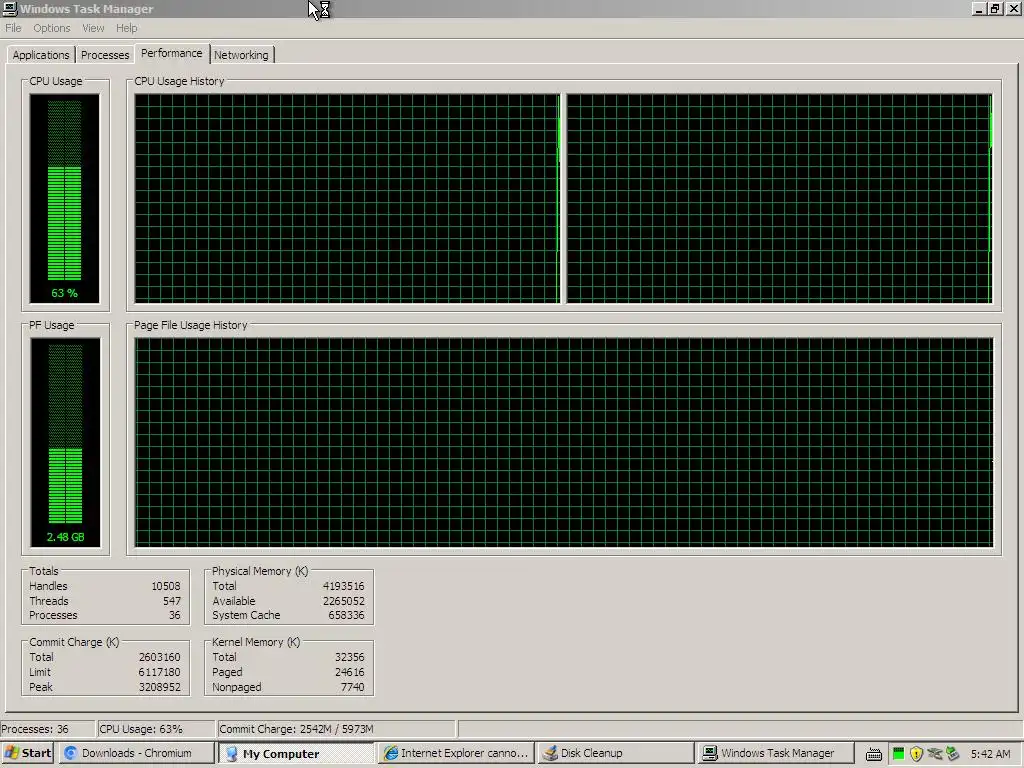Switch to the Applications tab
The width and height of the screenshot is (1024, 768).
click(x=40, y=55)
